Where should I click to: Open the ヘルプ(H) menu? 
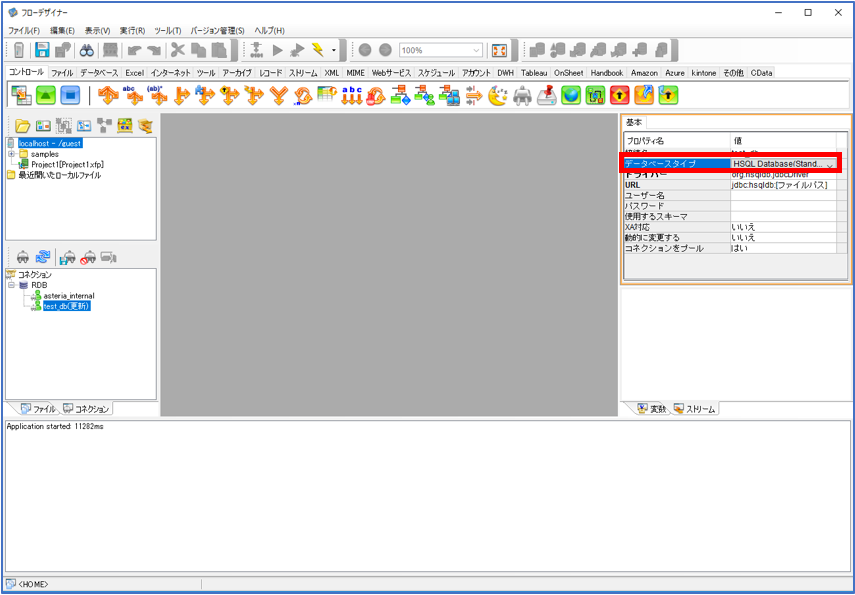click(269, 31)
